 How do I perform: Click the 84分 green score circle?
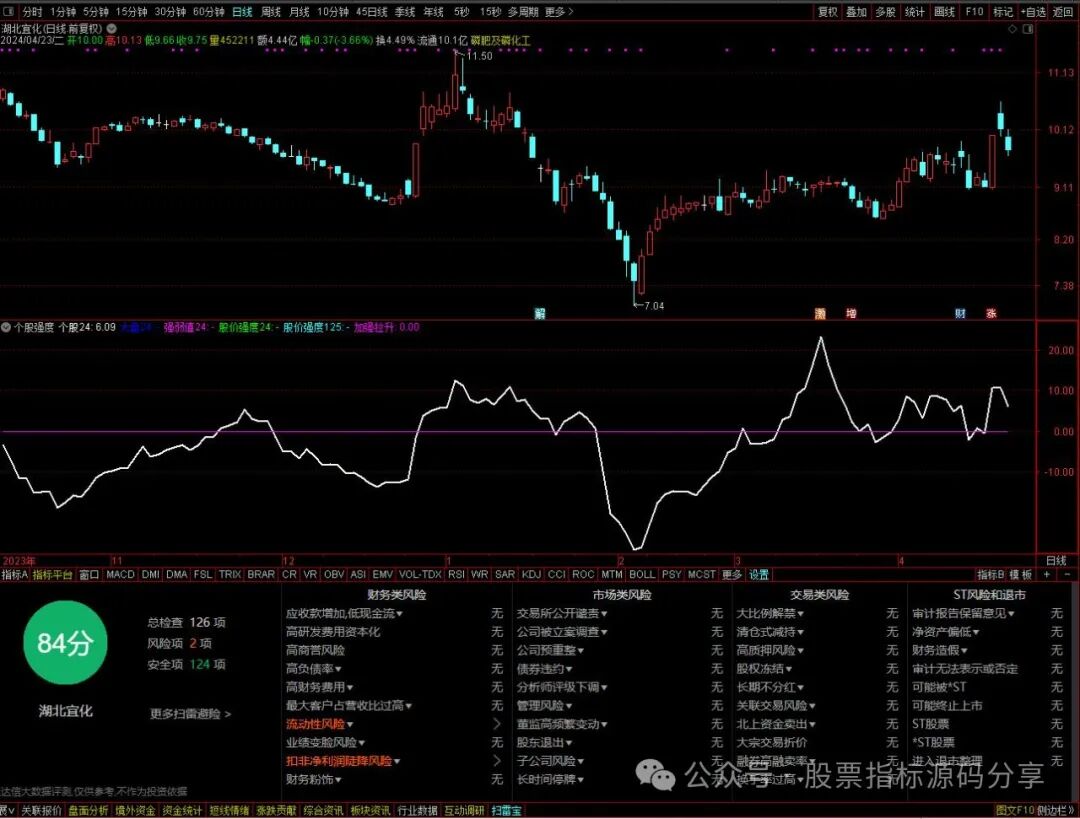tap(65, 643)
